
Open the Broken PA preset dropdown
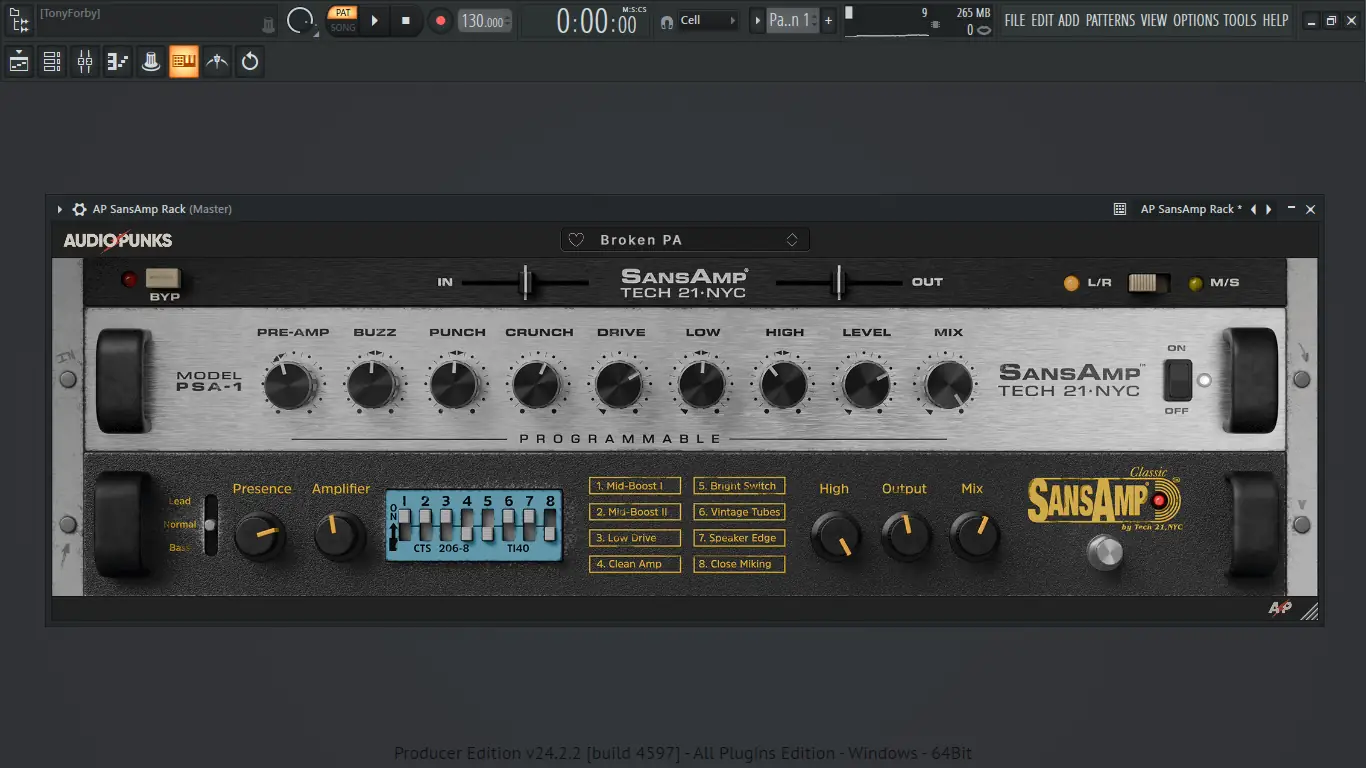[x=685, y=240]
